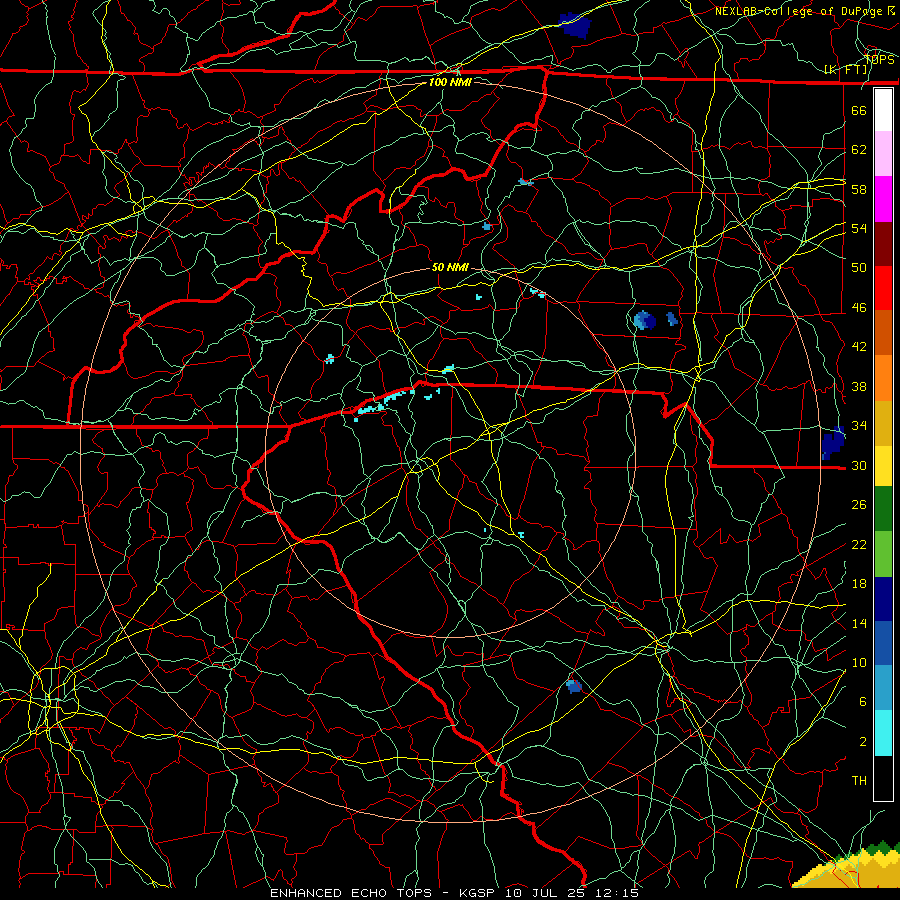Viewport: 900px width, 900px height.
Task: Click the legend value "58"
Action: (x=859, y=189)
